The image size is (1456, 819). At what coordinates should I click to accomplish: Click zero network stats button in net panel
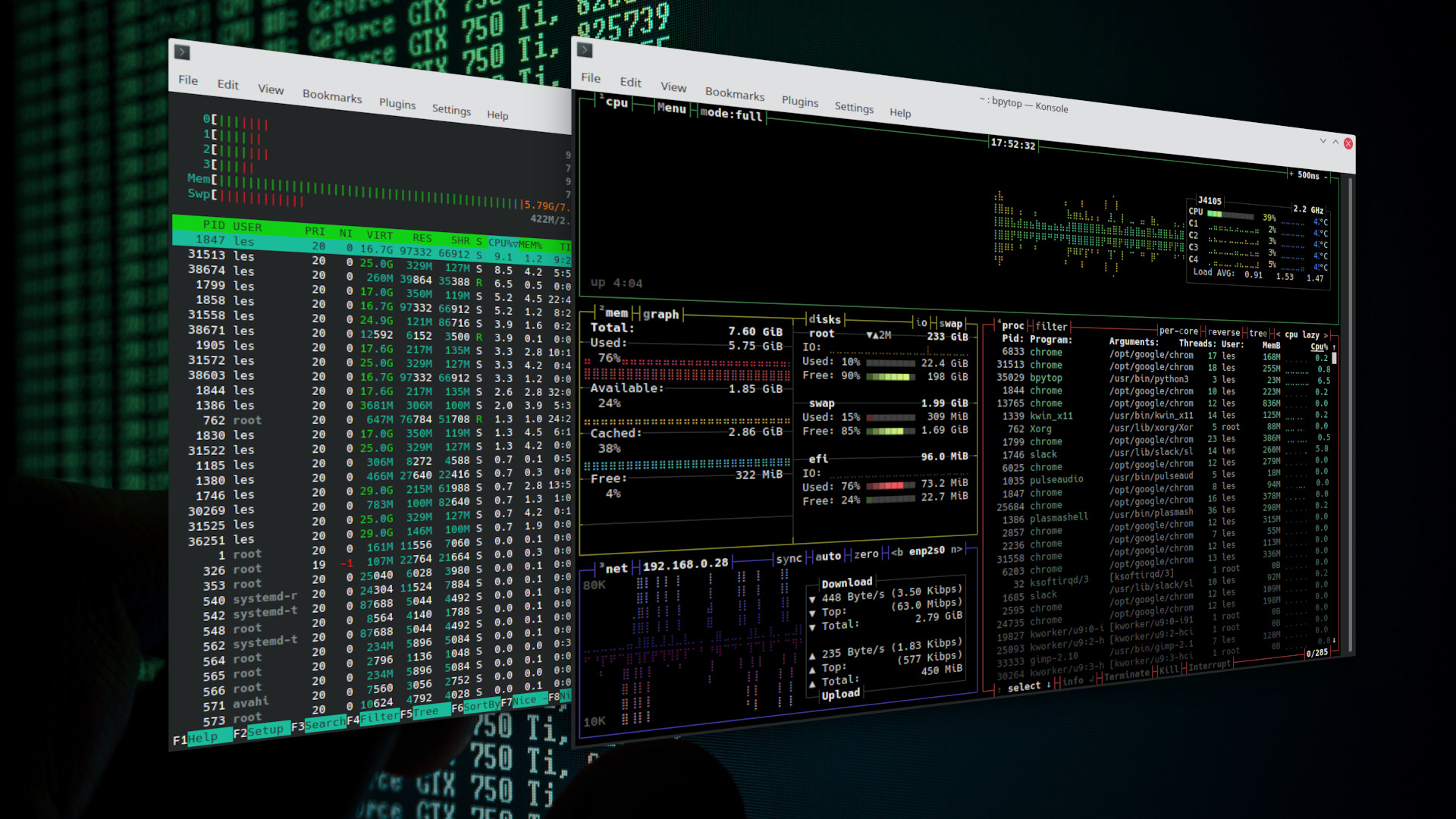coord(859,557)
